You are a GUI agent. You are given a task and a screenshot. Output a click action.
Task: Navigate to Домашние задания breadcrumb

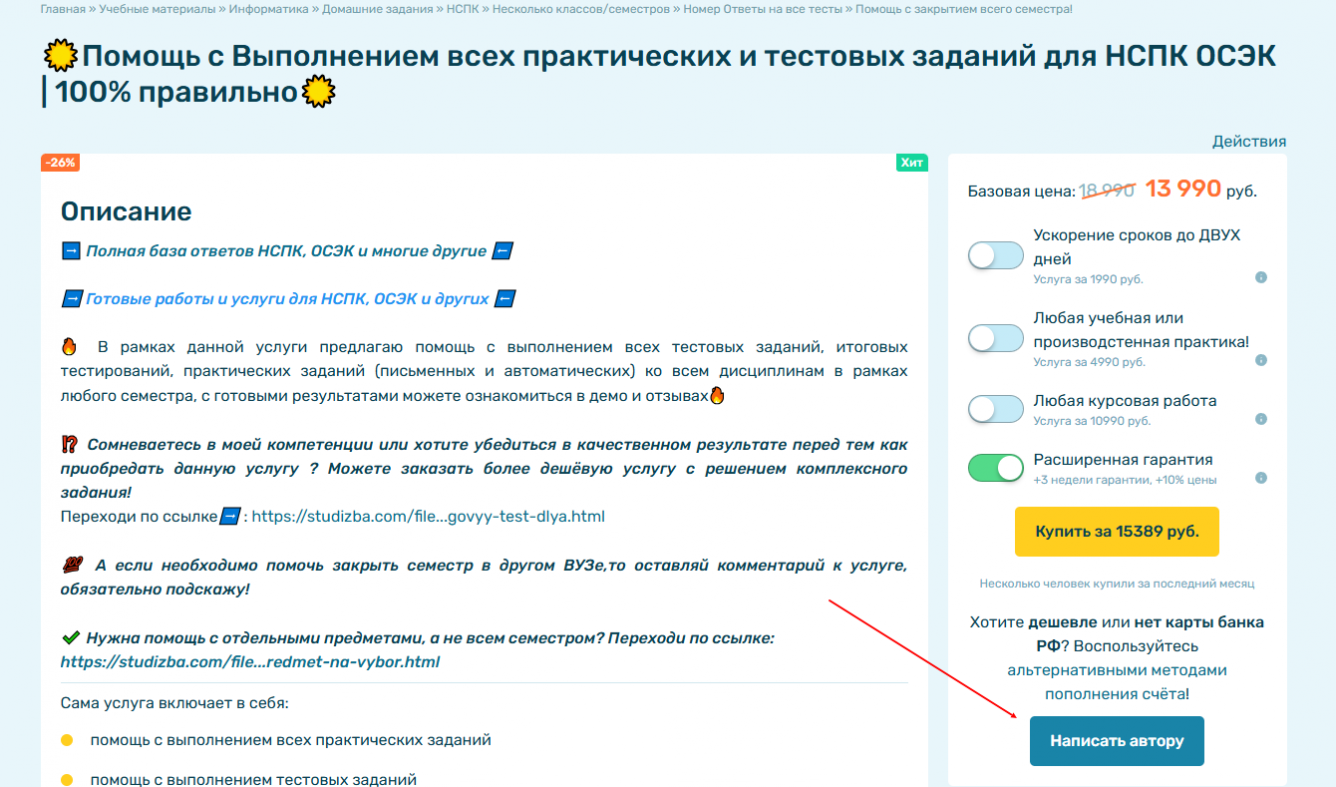(x=378, y=9)
